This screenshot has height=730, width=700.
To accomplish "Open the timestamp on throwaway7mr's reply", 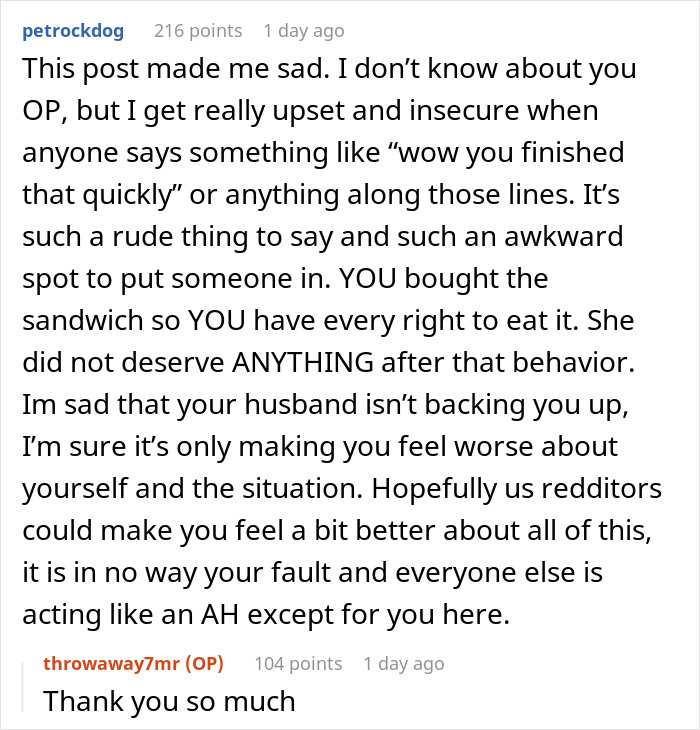I will pos(404,663).
